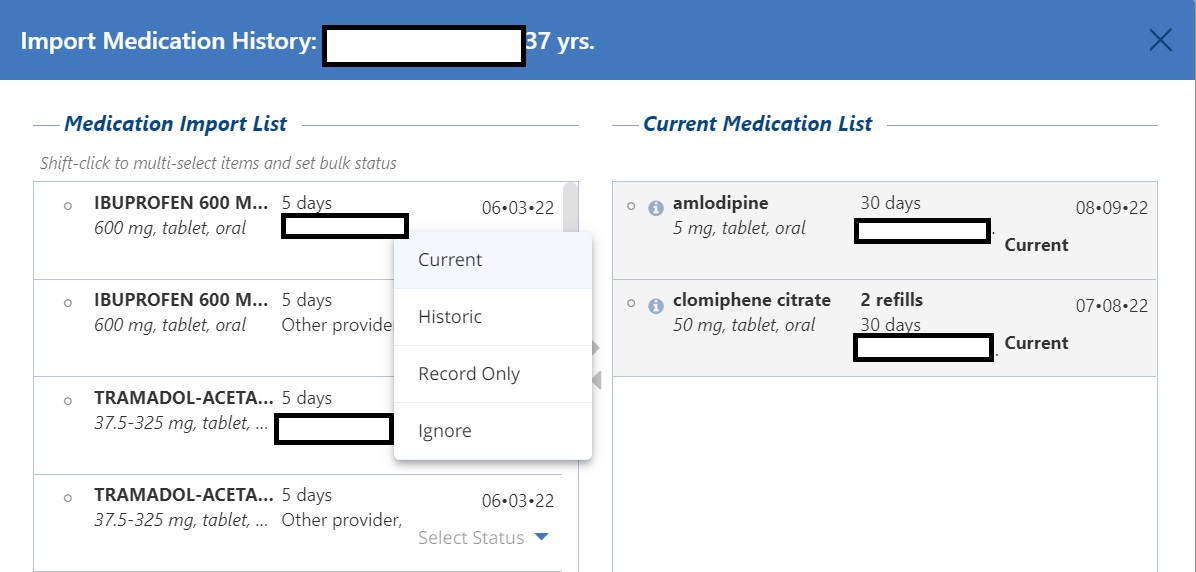This screenshot has width=1196, height=572.
Task: Select the radio circle for amlodipine
Action: click(631, 207)
